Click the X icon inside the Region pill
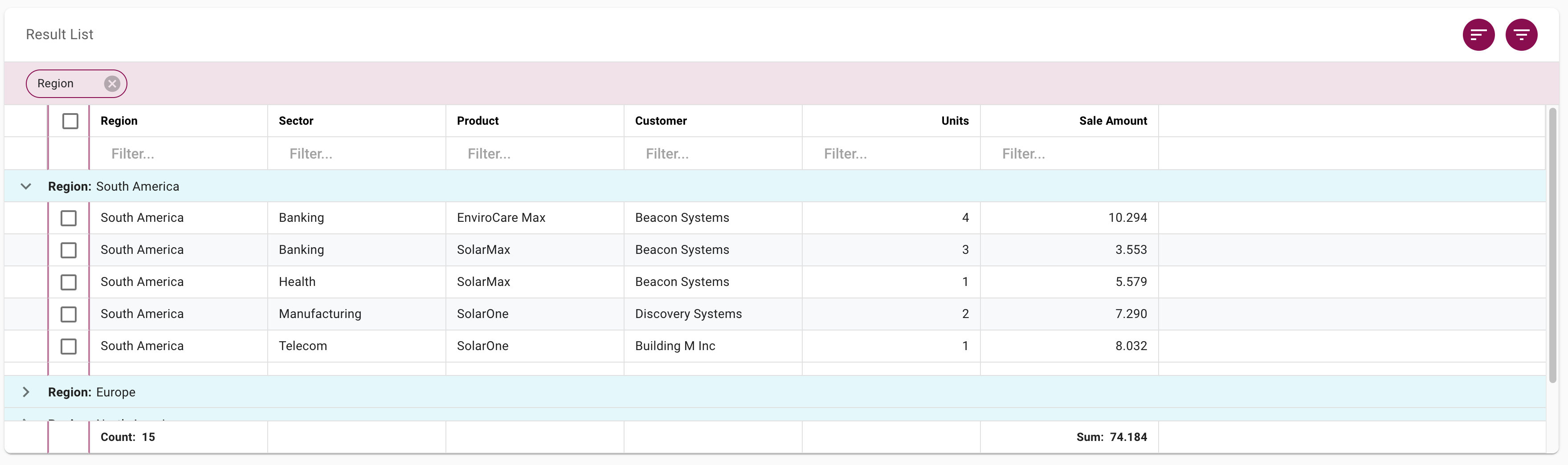The width and height of the screenshot is (1568, 465). coord(111,83)
